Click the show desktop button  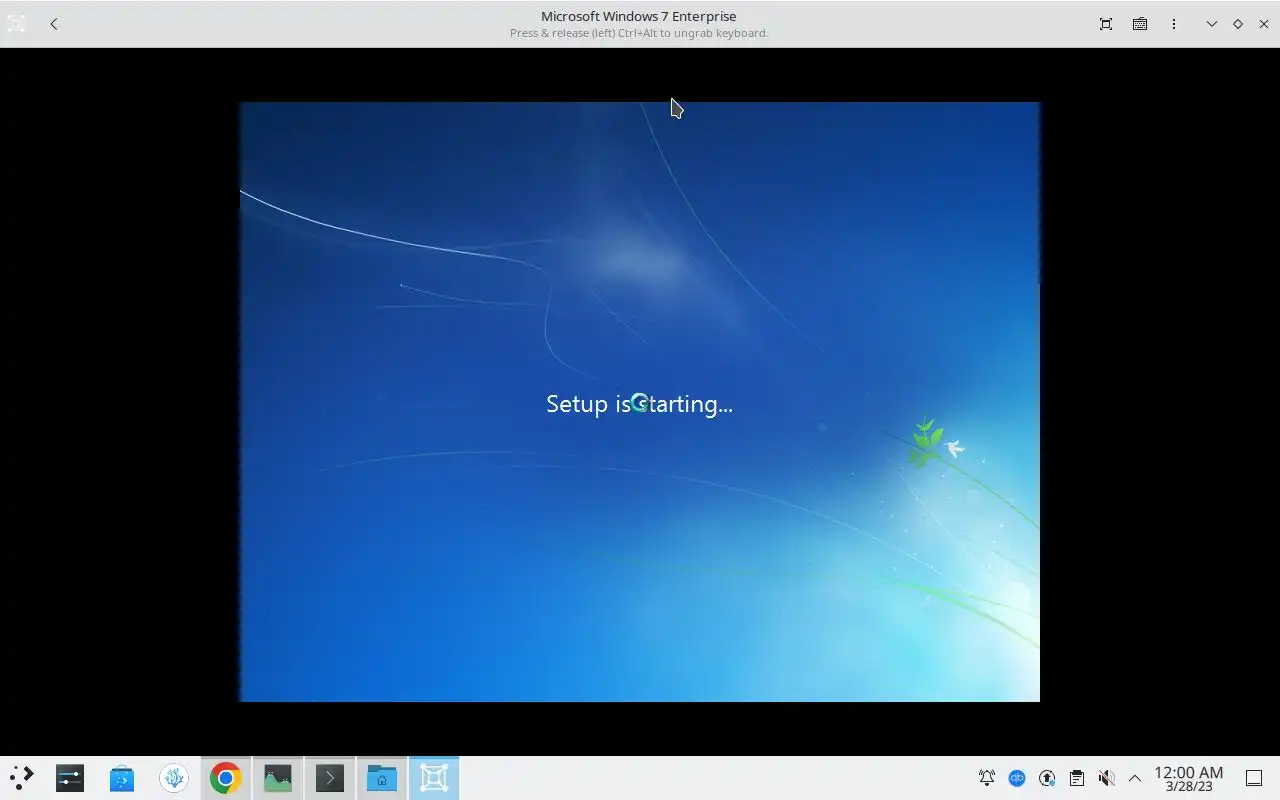[1254, 778]
